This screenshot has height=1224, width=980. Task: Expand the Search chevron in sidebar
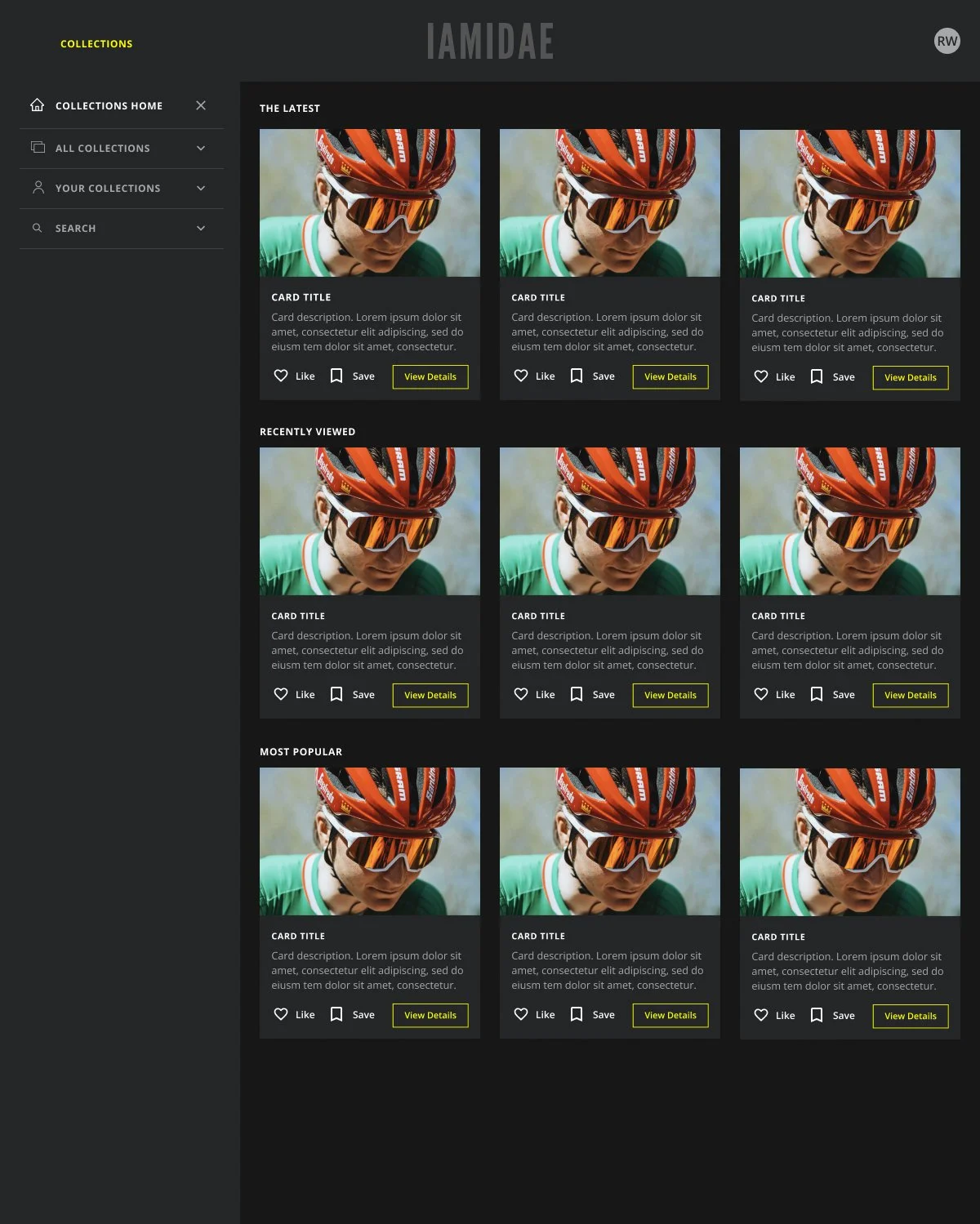(x=201, y=229)
